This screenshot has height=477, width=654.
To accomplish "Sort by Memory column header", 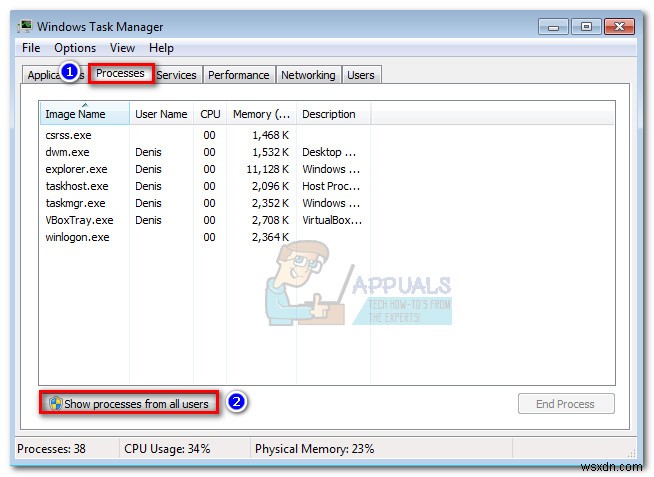I will 261,114.
